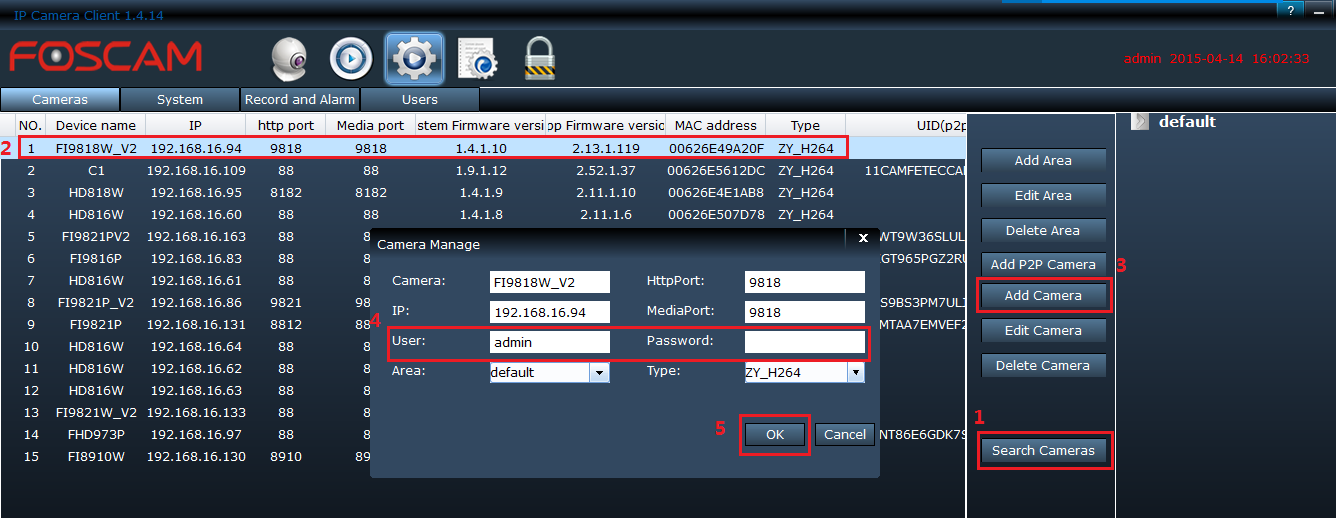This screenshot has width=1336, height=518.
Task: Click the help question mark icon
Action: (1291, 10)
